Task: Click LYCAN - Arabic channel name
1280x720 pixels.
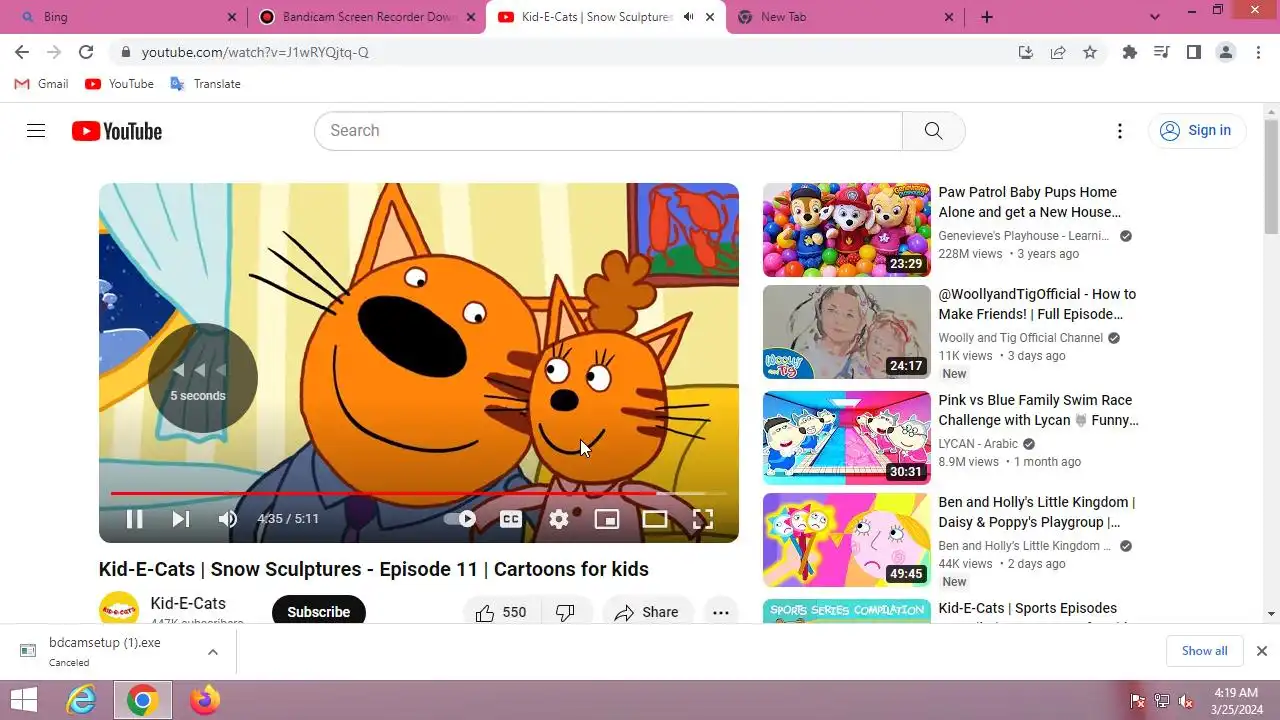Action: click(x=978, y=444)
